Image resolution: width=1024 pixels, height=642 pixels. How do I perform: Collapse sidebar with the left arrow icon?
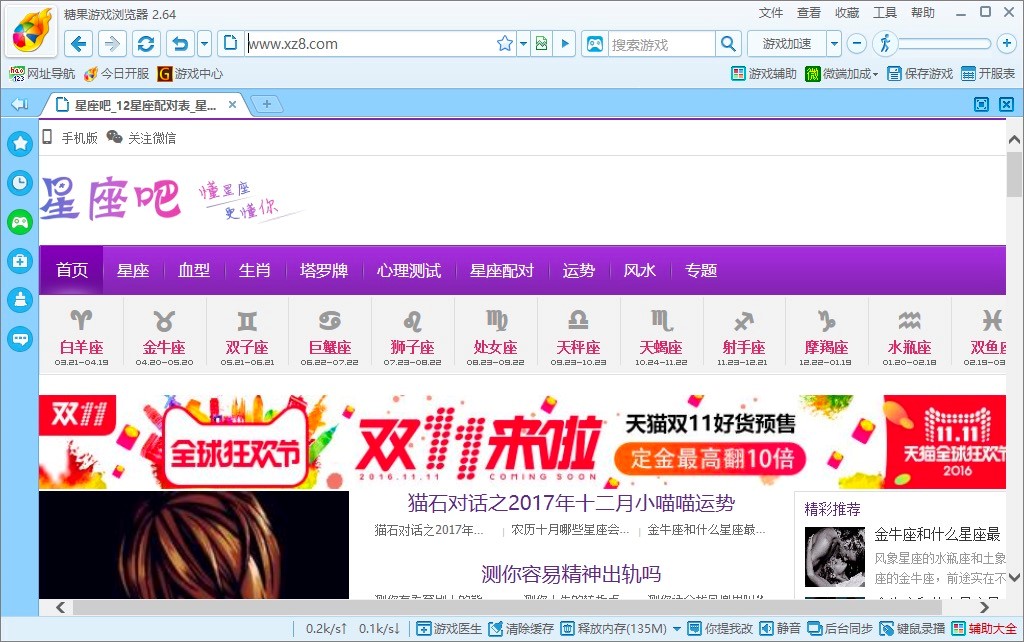pyautogui.click(x=20, y=104)
